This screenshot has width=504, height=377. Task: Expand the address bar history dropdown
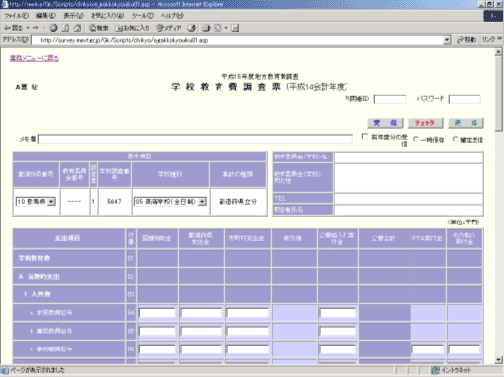[447, 40]
